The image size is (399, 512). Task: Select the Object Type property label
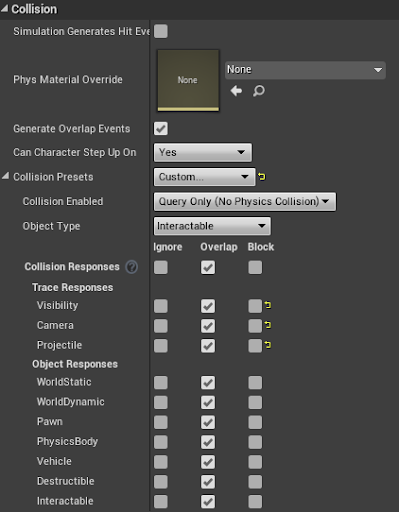click(x=51, y=226)
